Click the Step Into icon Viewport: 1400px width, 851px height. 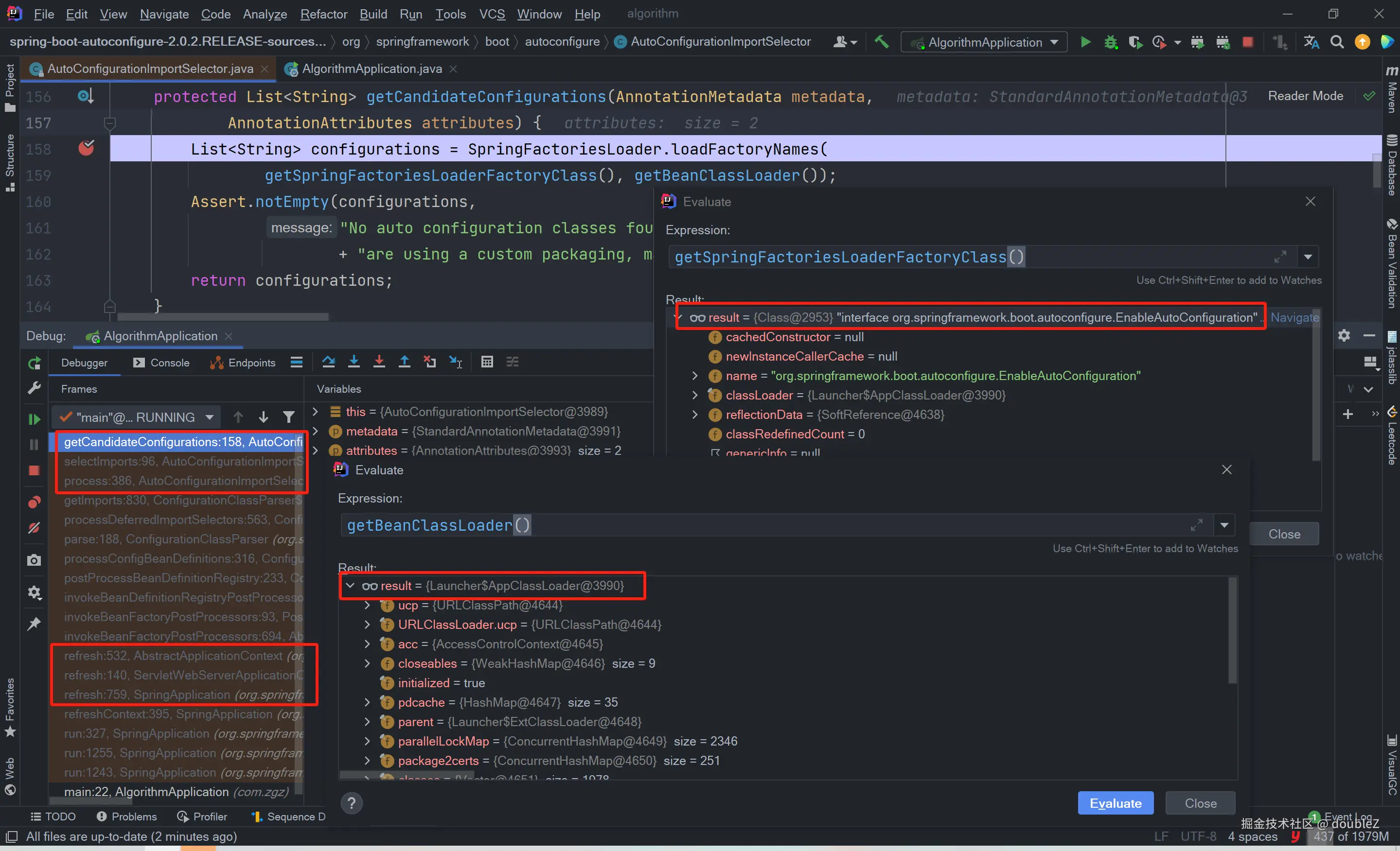coord(354,362)
